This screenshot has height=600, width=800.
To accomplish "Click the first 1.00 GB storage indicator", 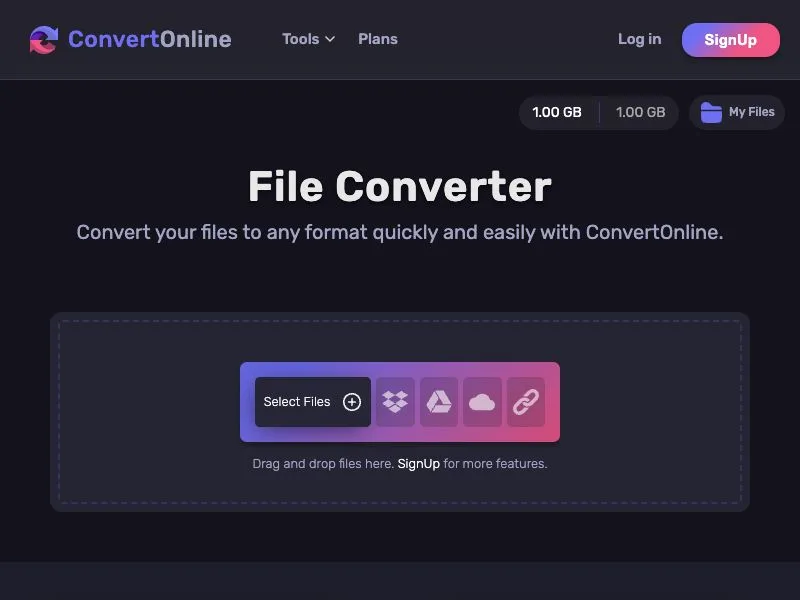I will pos(557,112).
